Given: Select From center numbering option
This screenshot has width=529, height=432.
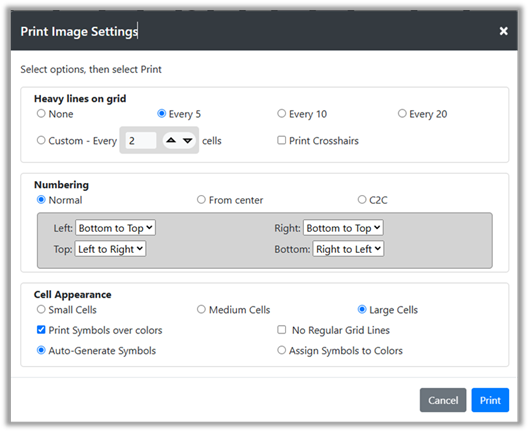Looking at the screenshot, I should (201, 199).
